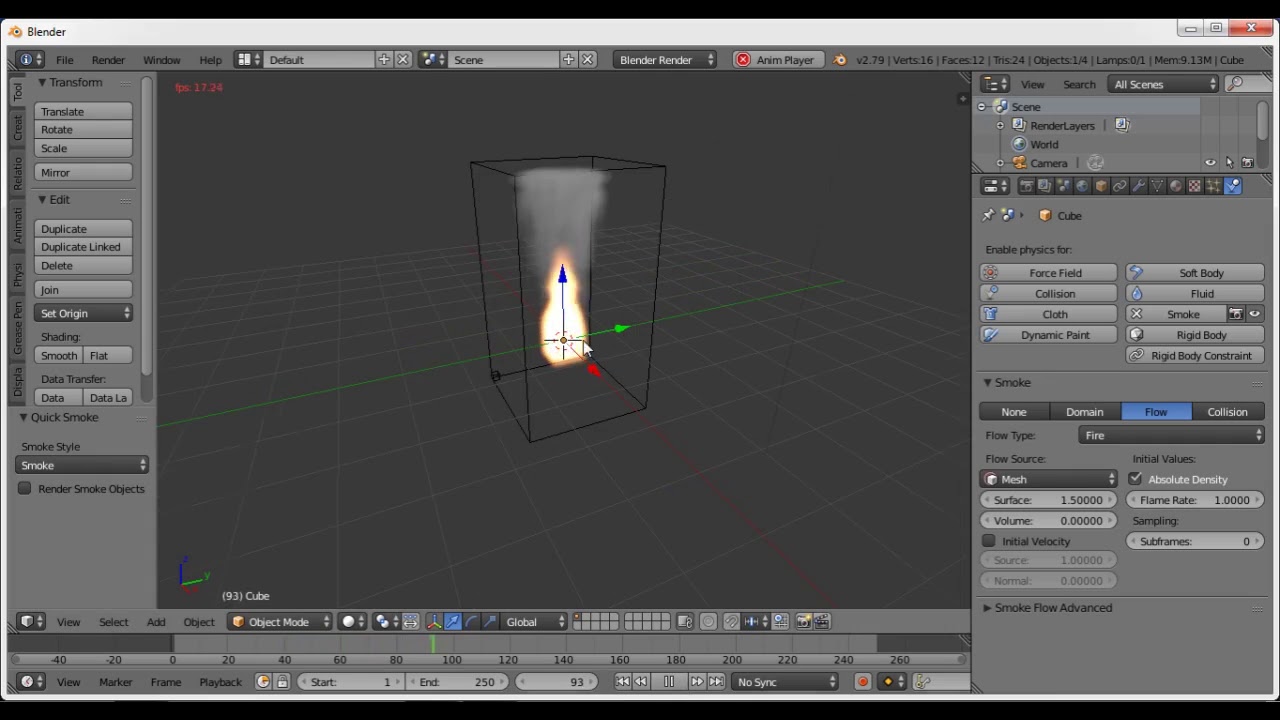Toggle Camera renderability icon in outliner
The image size is (1280, 720).
click(x=1247, y=163)
